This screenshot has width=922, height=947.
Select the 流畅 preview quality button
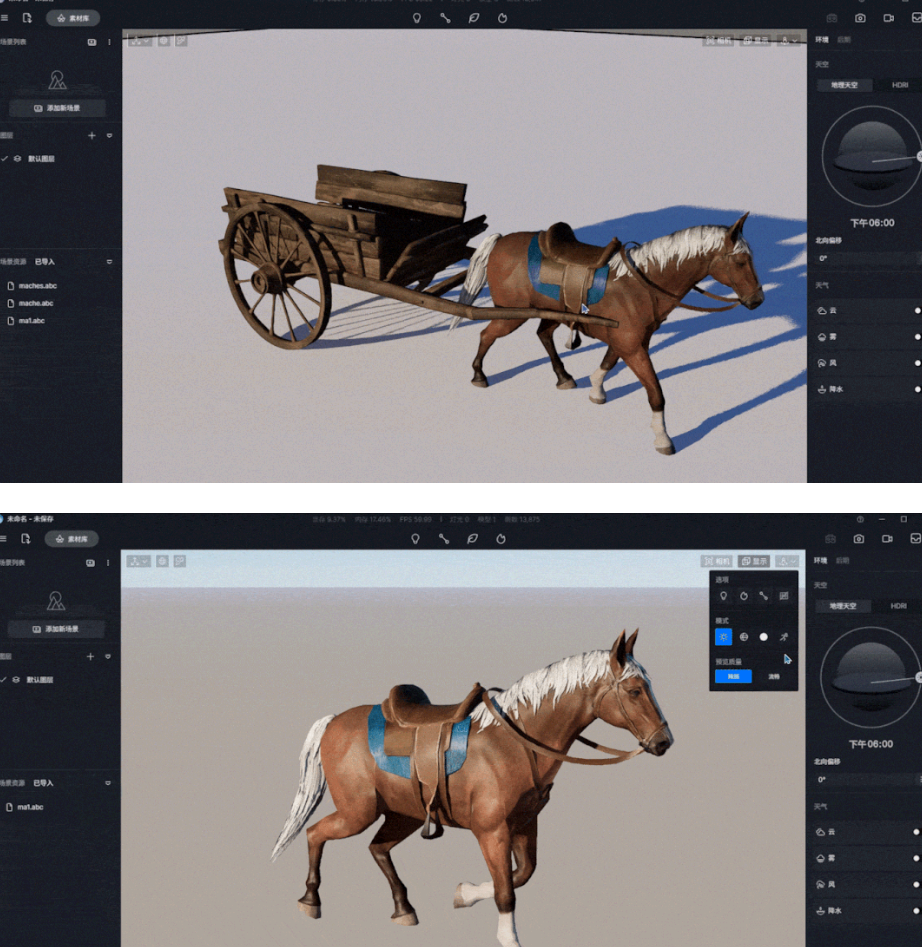tap(773, 677)
